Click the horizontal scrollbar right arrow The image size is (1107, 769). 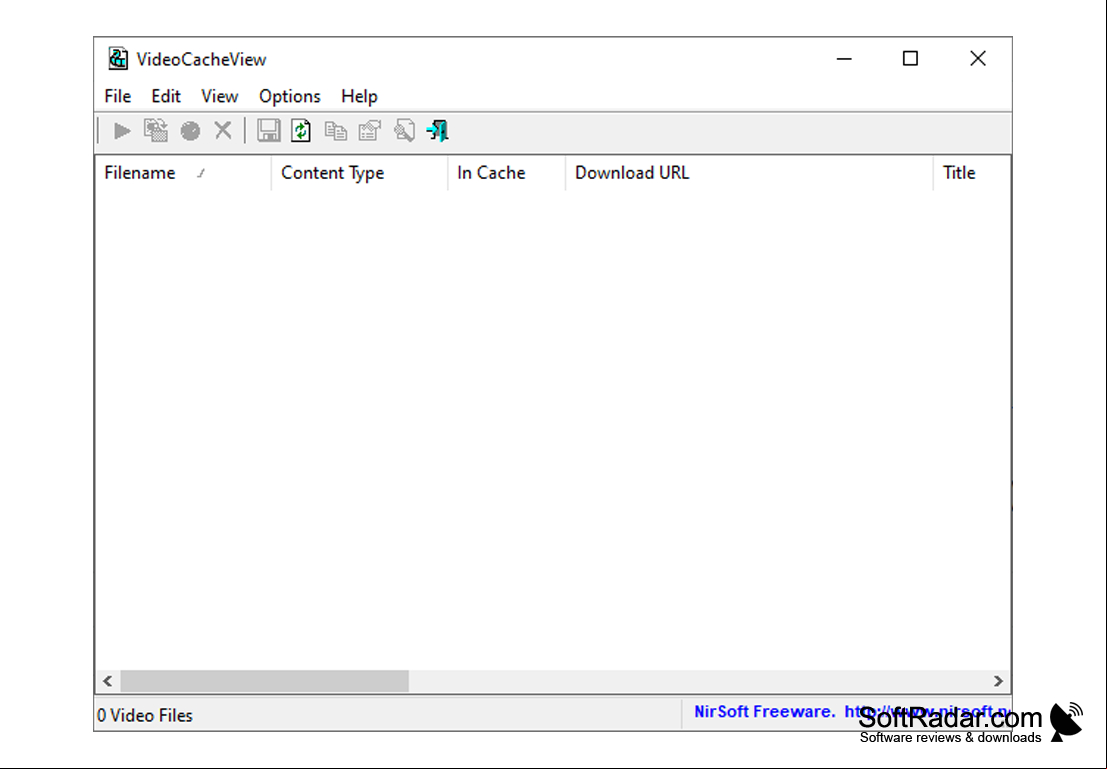pyautogui.click(x=998, y=681)
